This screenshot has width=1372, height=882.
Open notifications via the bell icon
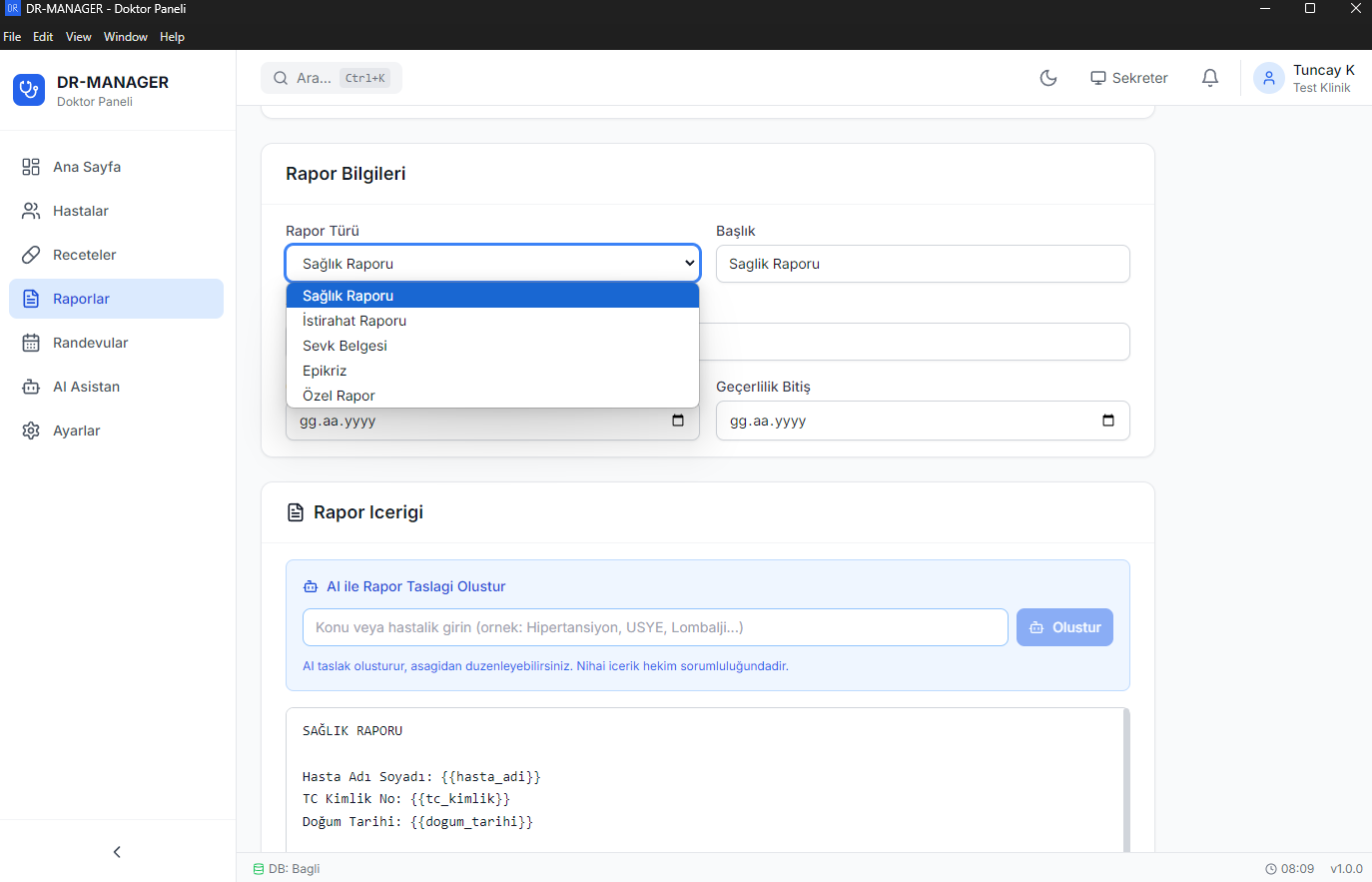click(x=1209, y=78)
